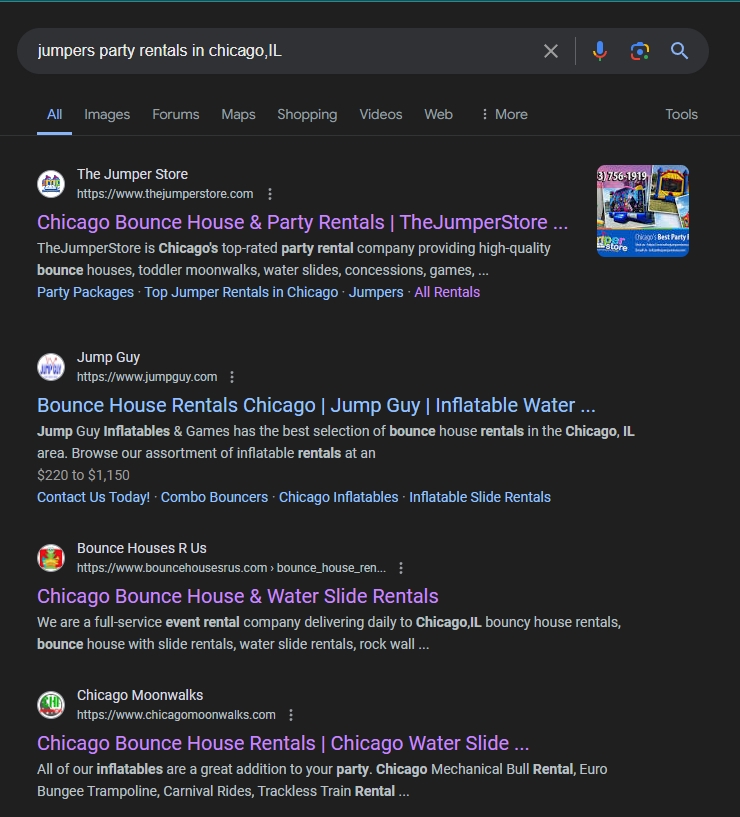Click the Jump Guy favicon
Screen dimensions: 740x817
[51, 367]
